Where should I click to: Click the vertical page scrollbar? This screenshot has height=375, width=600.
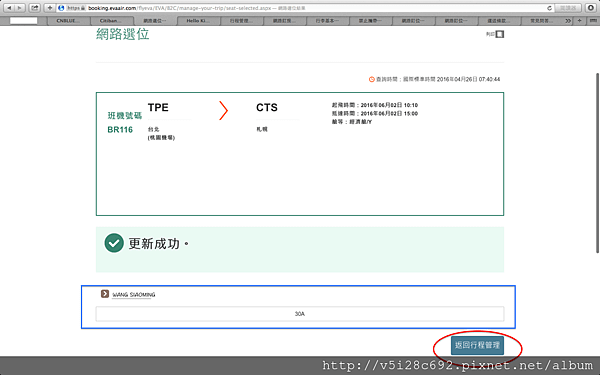[597, 163]
